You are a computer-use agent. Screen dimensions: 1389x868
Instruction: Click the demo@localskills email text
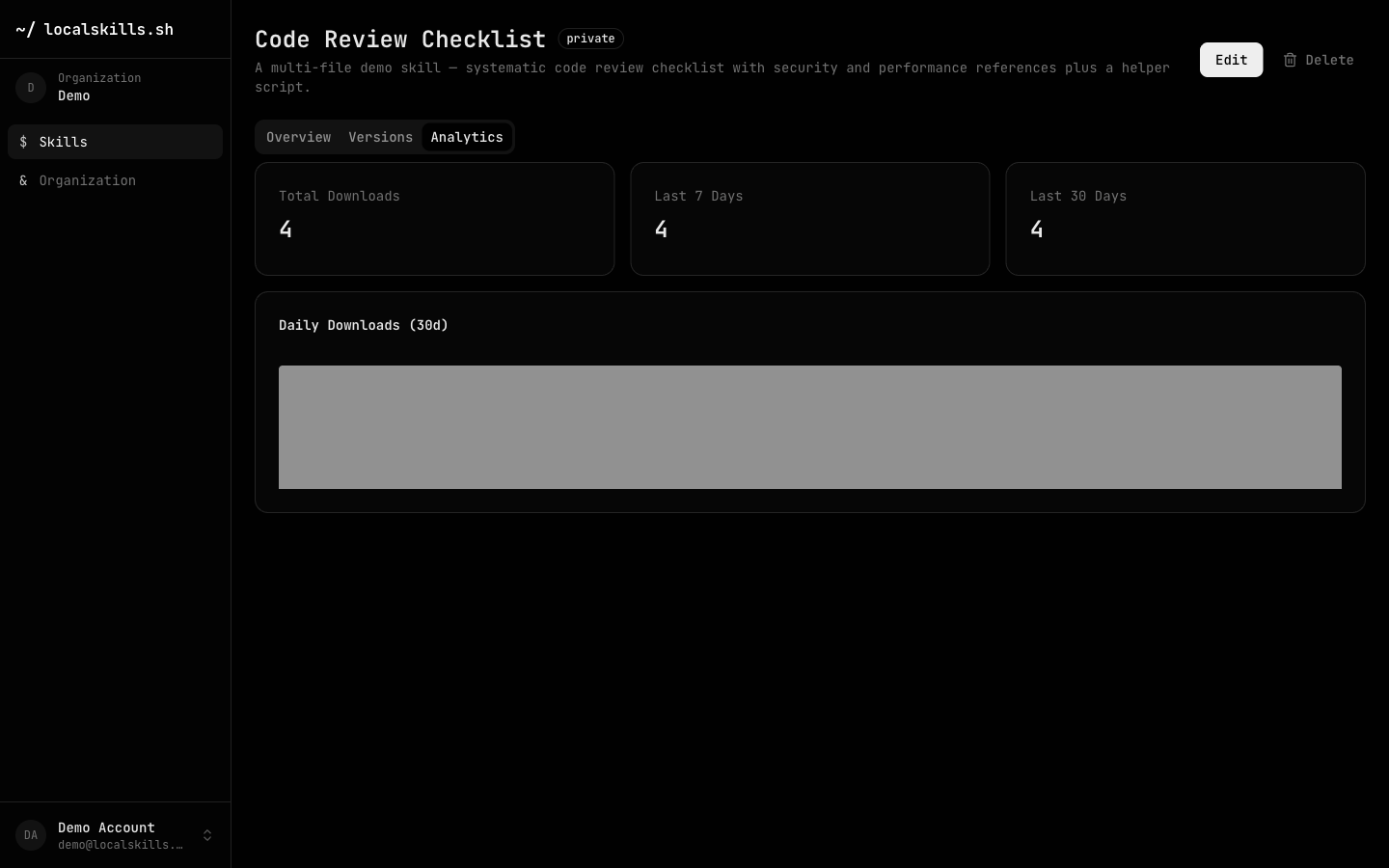121,845
